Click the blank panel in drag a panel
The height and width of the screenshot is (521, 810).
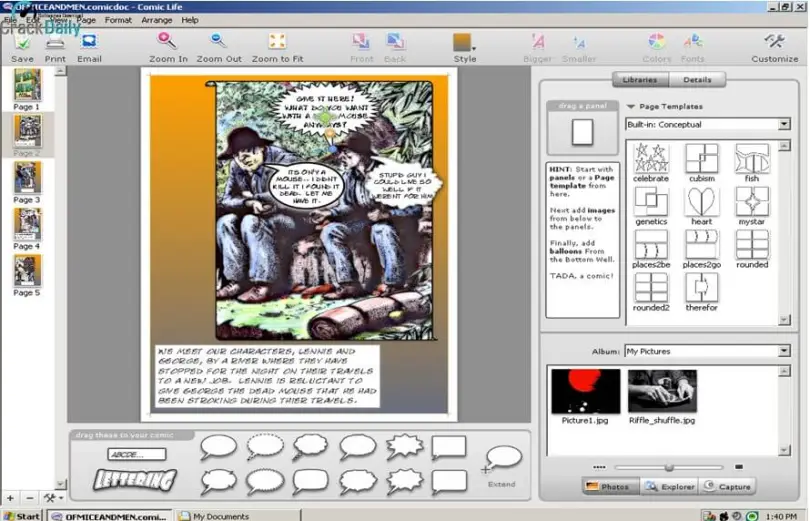(582, 132)
